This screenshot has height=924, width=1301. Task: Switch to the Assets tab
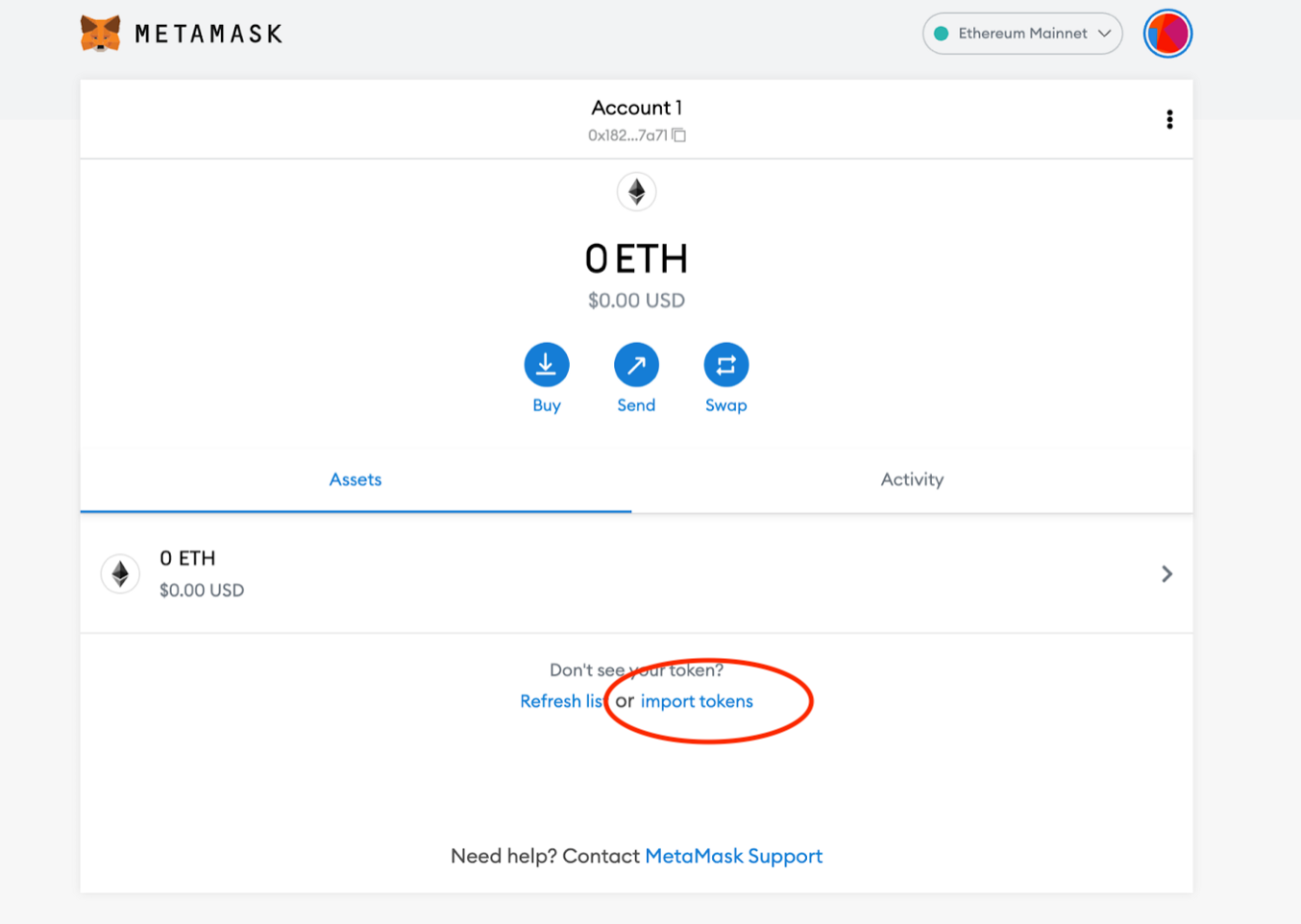coord(356,479)
